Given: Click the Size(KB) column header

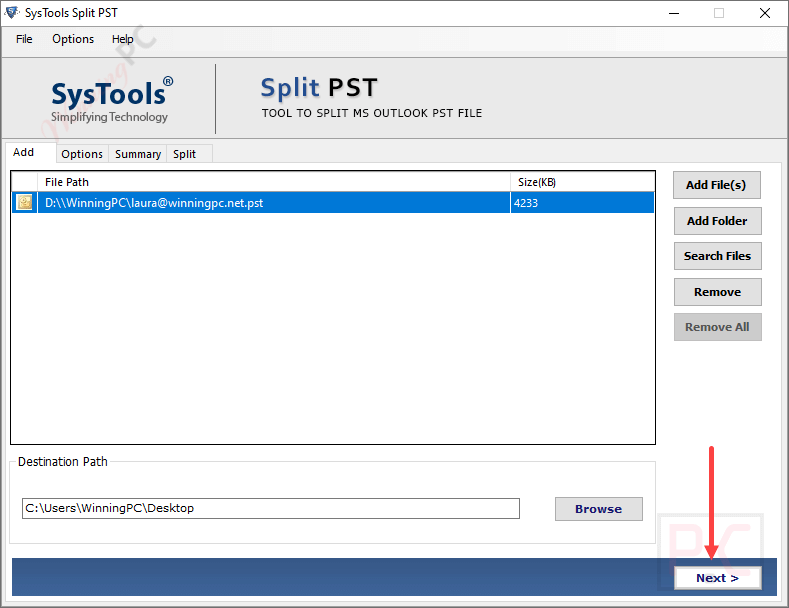Looking at the screenshot, I should [582, 182].
